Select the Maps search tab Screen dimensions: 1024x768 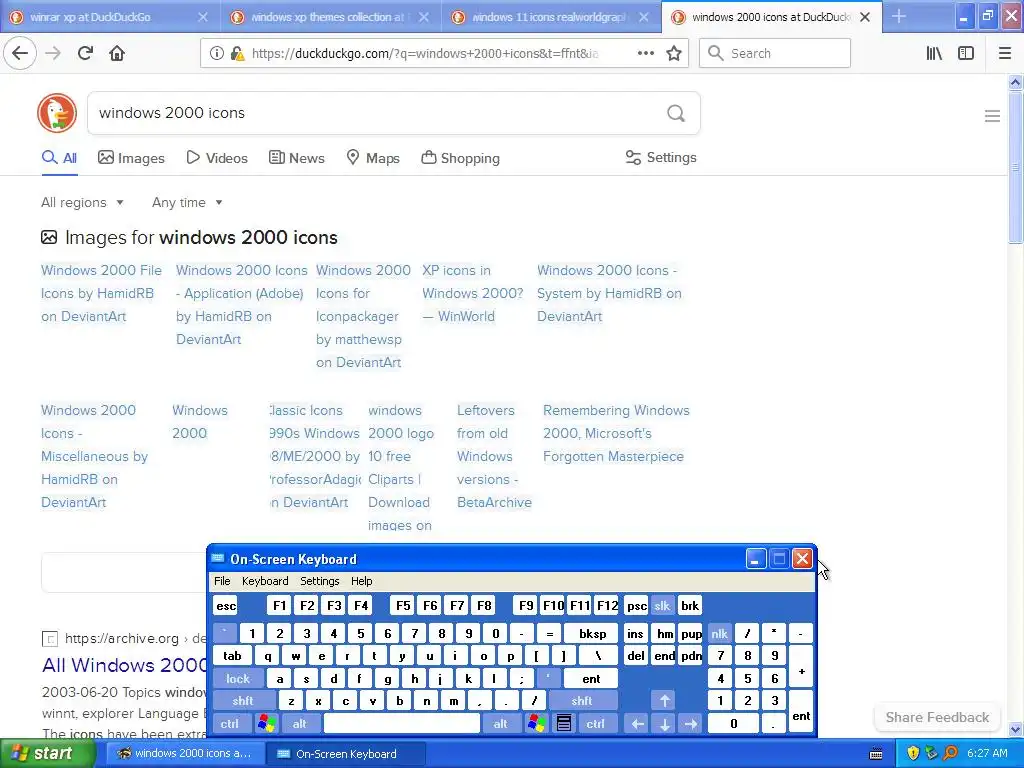coord(373,158)
